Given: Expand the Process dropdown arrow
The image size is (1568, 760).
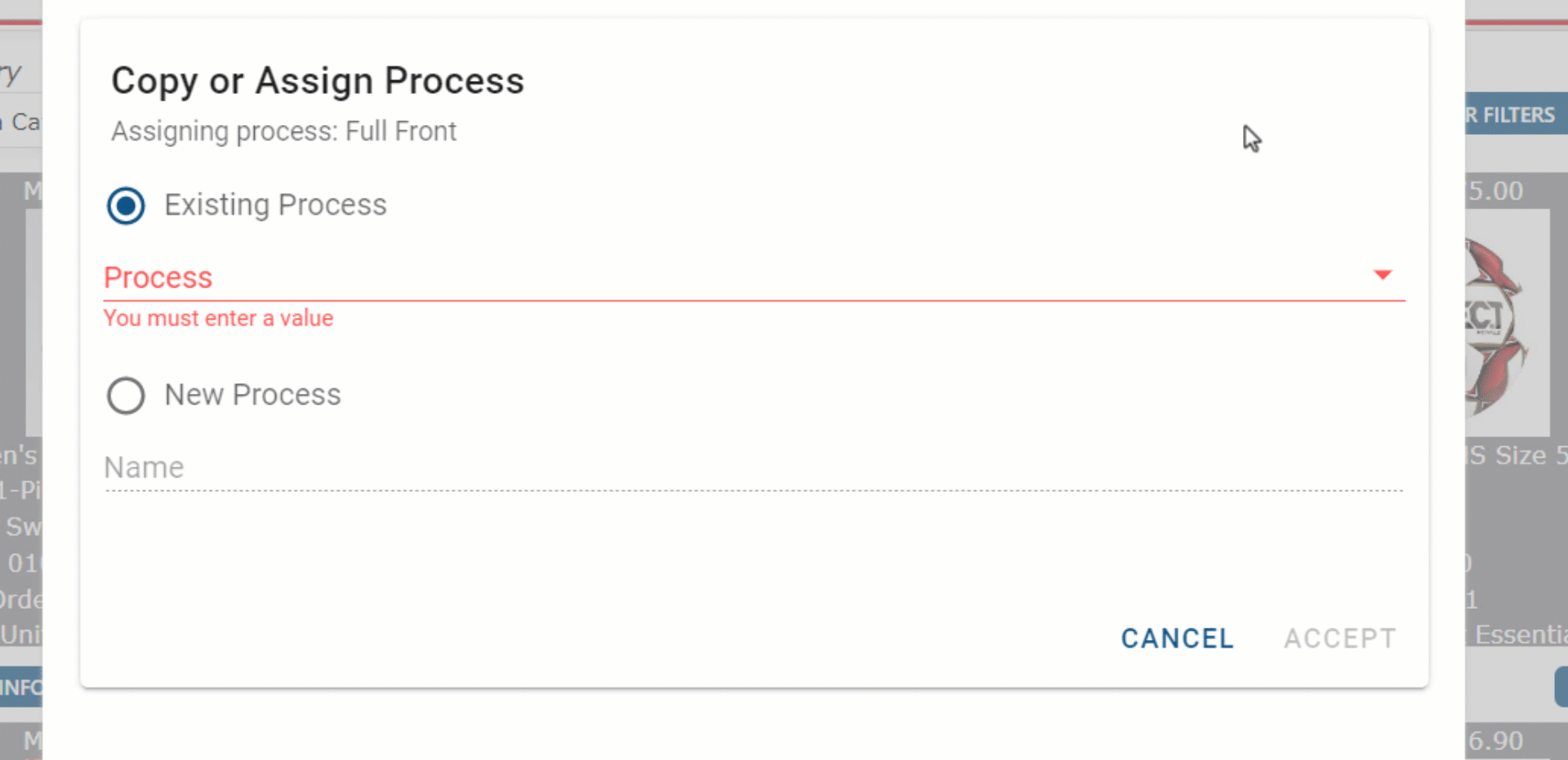Looking at the screenshot, I should (x=1382, y=275).
